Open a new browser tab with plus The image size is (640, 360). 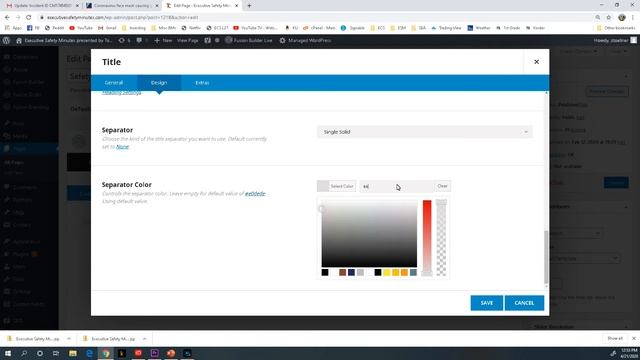click(x=249, y=6)
